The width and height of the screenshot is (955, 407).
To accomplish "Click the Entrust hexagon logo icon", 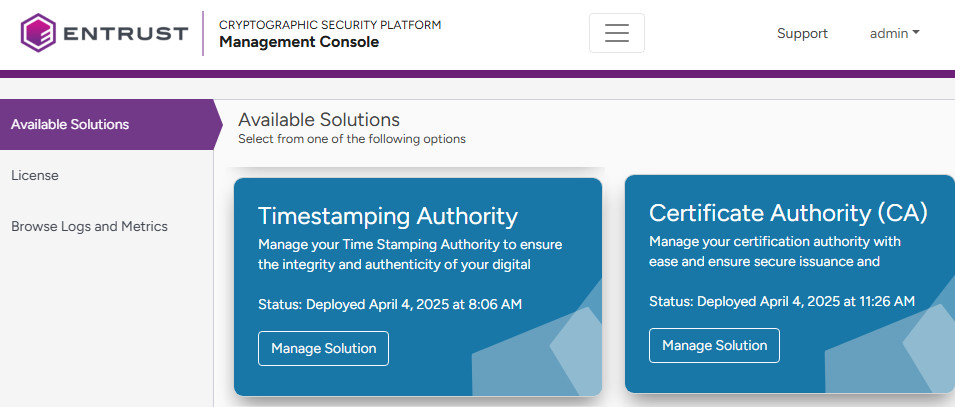I will 39,33.
